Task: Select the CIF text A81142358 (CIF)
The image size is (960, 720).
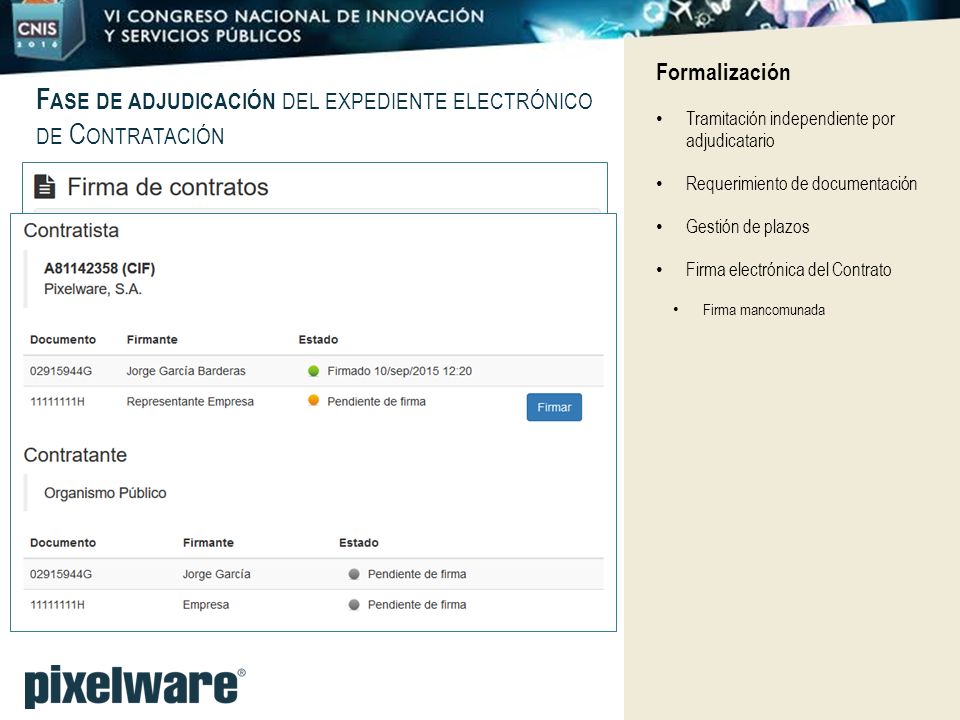Action: (x=100, y=268)
